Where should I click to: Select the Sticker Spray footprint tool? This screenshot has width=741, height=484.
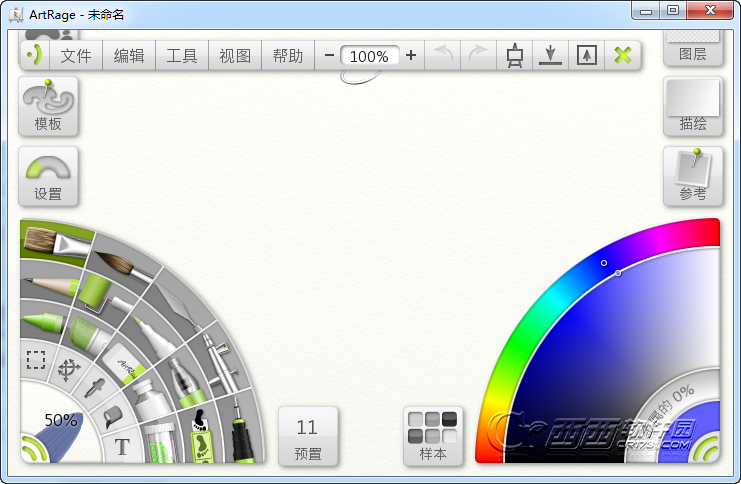coord(202,437)
